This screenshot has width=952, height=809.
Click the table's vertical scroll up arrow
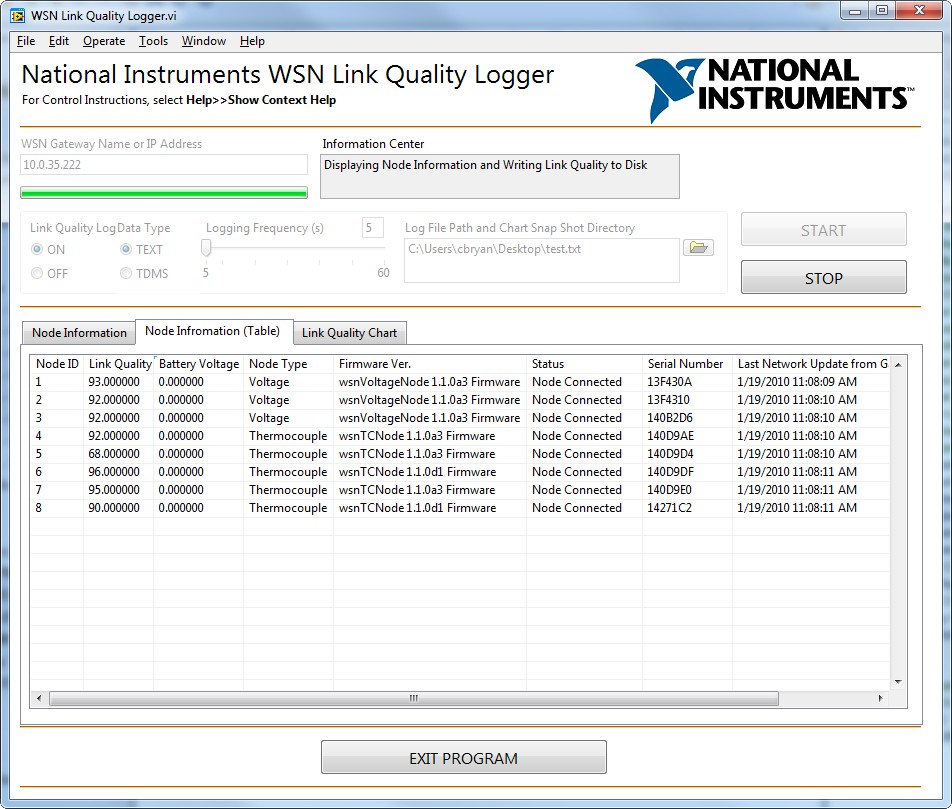[x=898, y=364]
